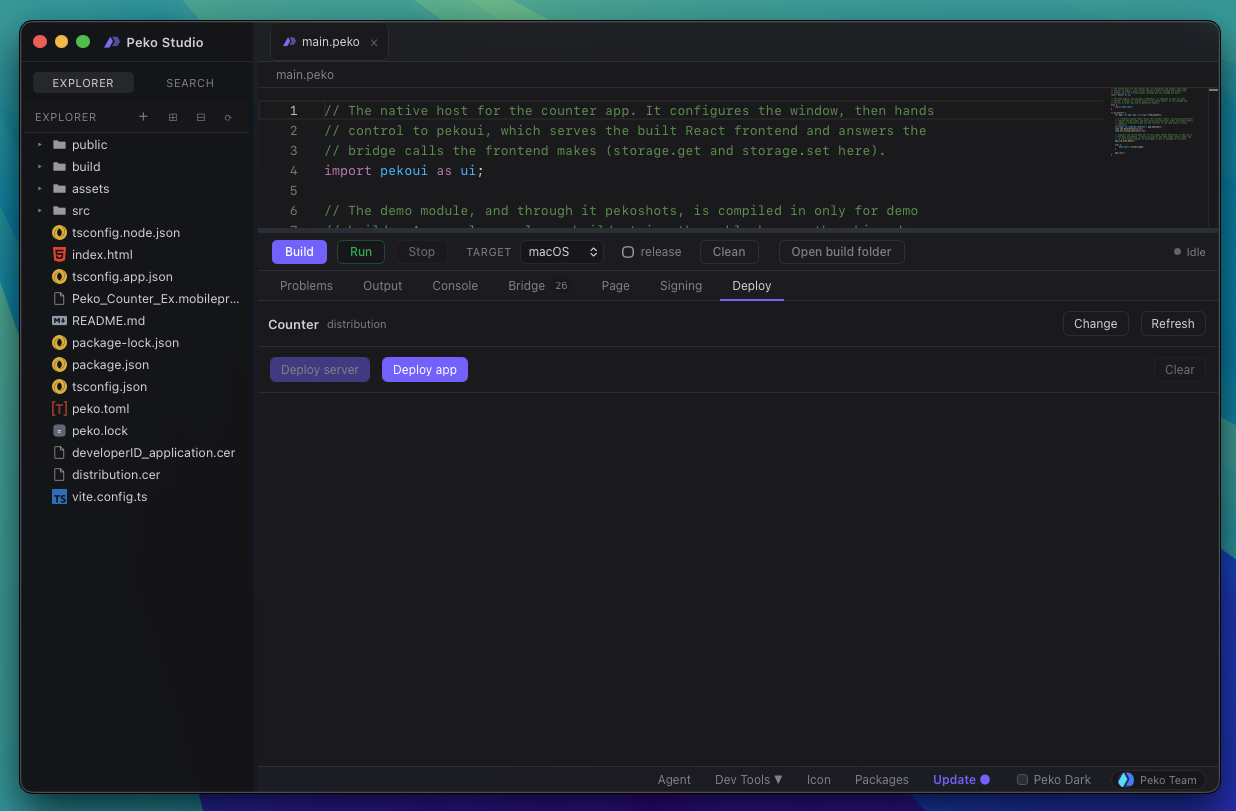
Task: Open Packages in the status bar
Action: point(882,780)
